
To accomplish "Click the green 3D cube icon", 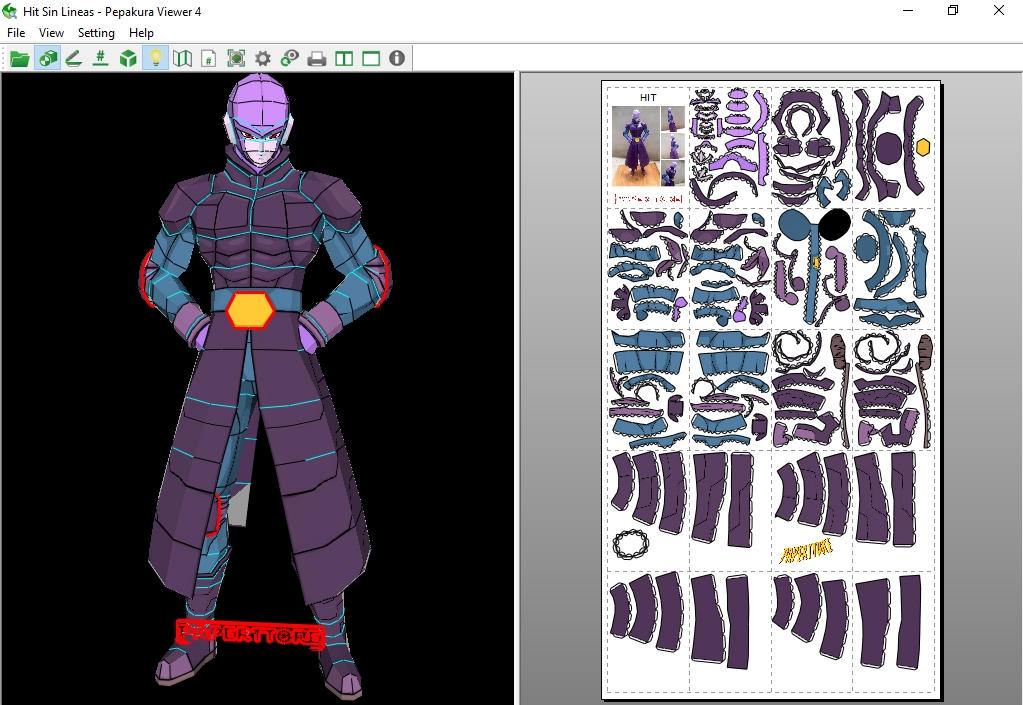I will pyautogui.click(x=128, y=59).
